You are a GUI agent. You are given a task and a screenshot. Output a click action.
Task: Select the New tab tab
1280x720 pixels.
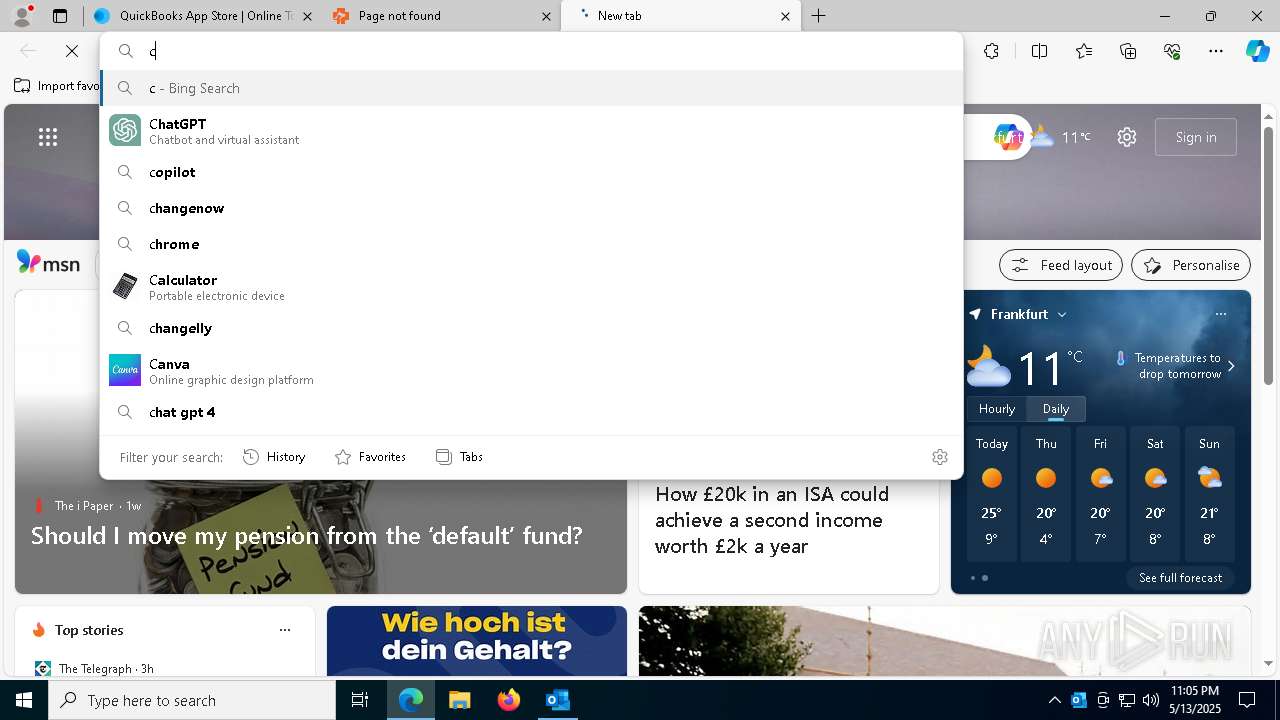680,16
